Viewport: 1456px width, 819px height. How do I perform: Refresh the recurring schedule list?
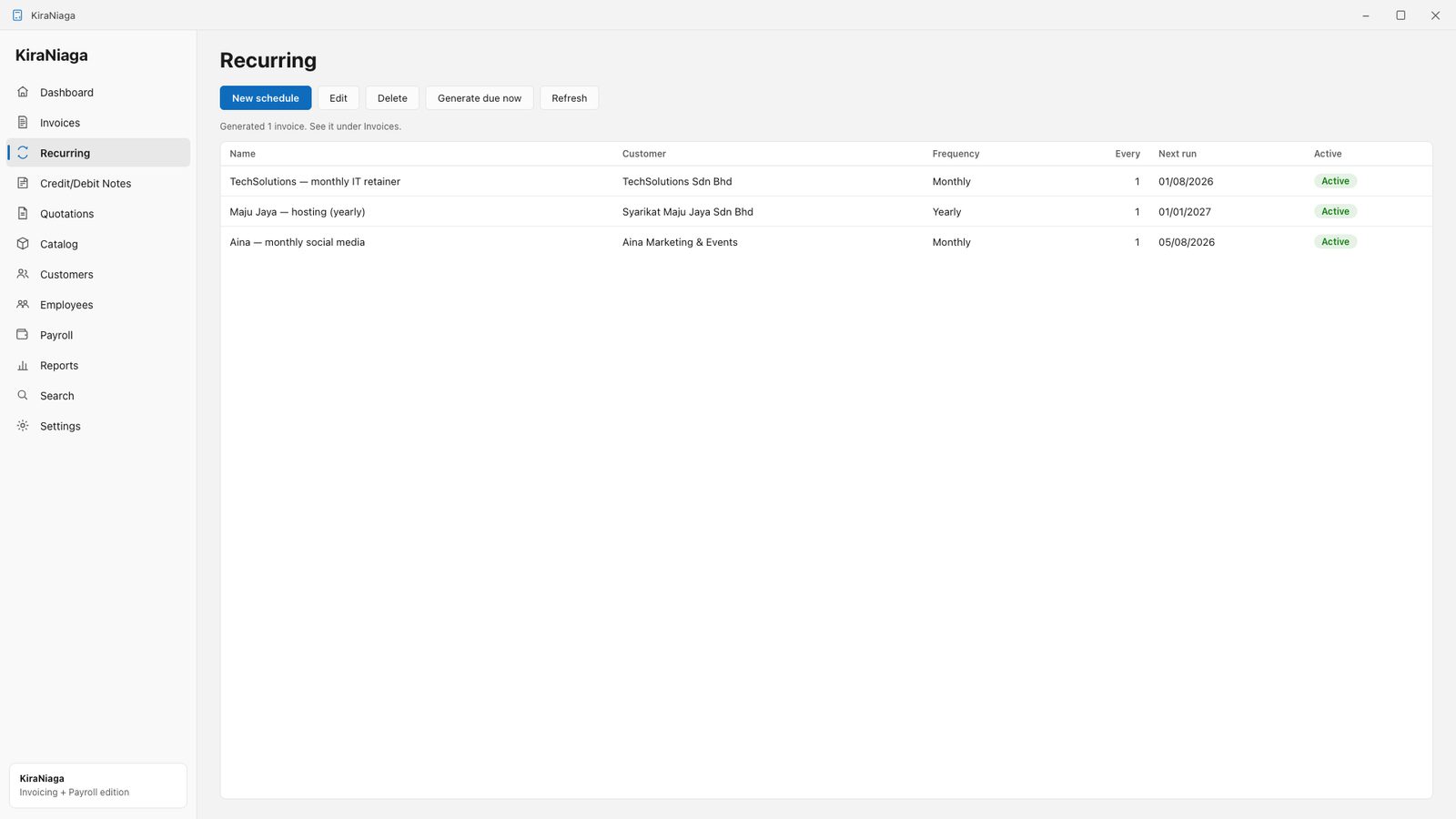[x=570, y=98]
